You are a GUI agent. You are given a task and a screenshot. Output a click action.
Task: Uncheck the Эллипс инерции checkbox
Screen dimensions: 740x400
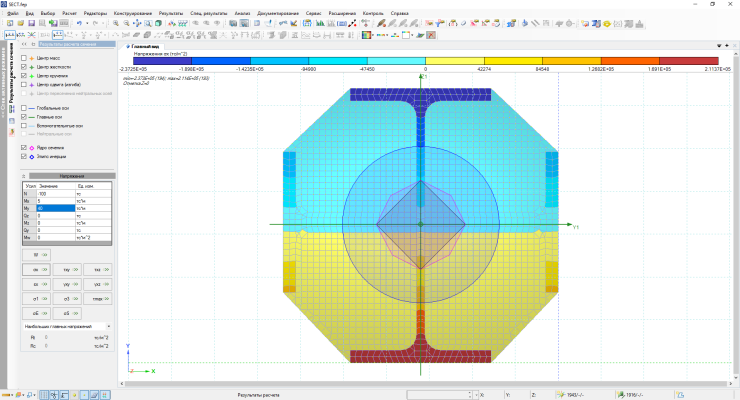point(24,157)
